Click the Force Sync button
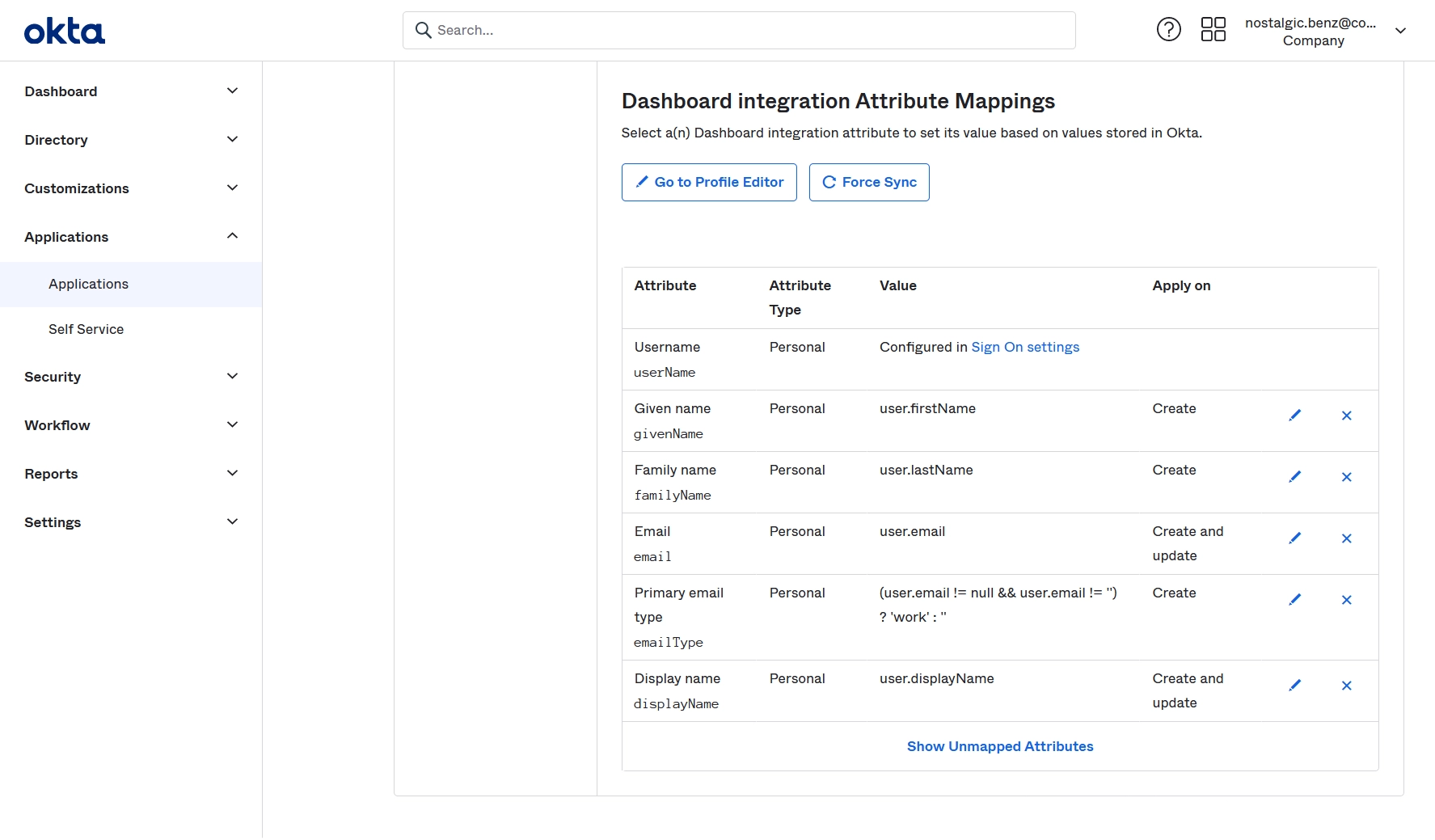The image size is (1435, 840). pyautogui.click(x=869, y=182)
